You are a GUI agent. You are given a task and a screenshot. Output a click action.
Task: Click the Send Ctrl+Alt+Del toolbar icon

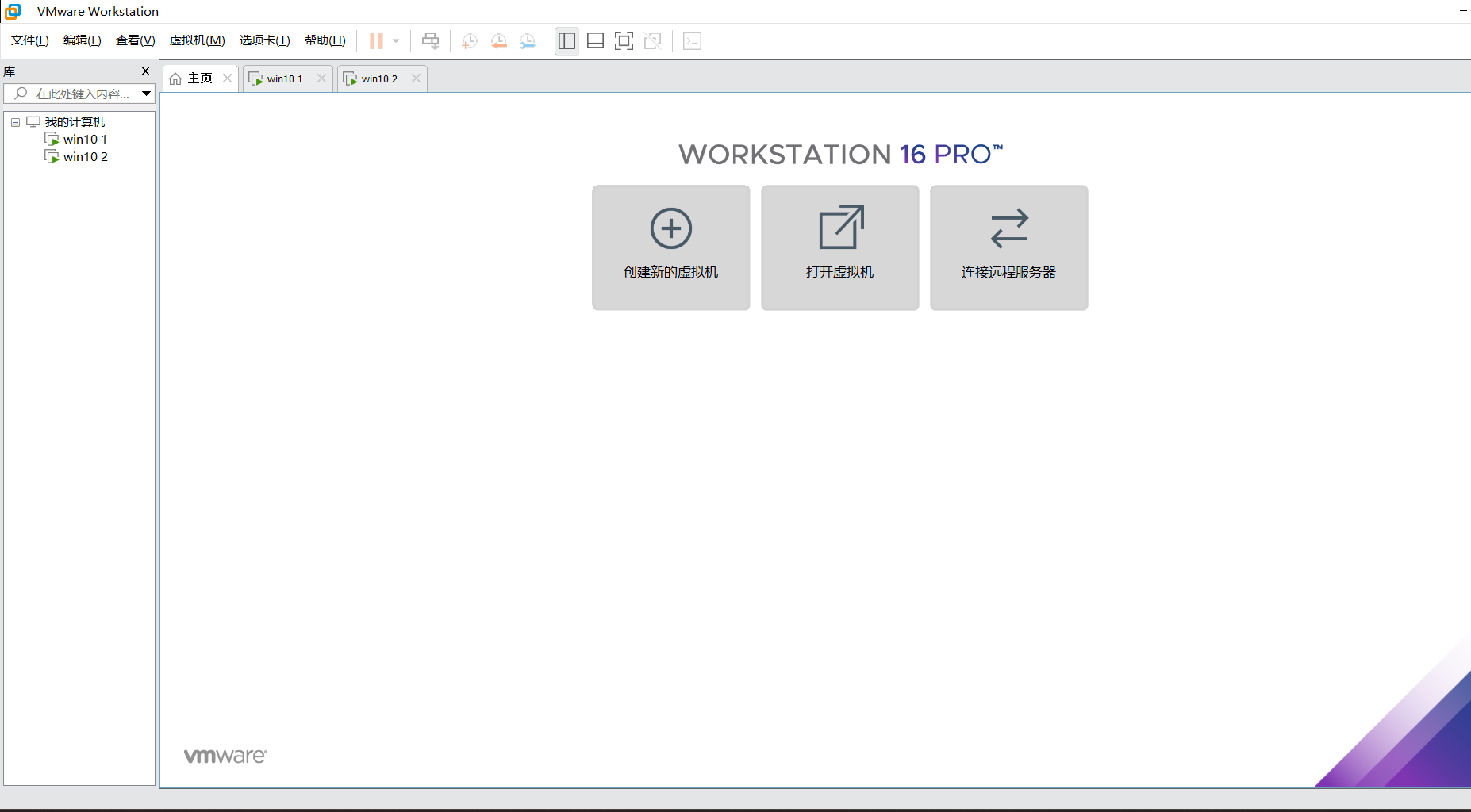tap(430, 41)
